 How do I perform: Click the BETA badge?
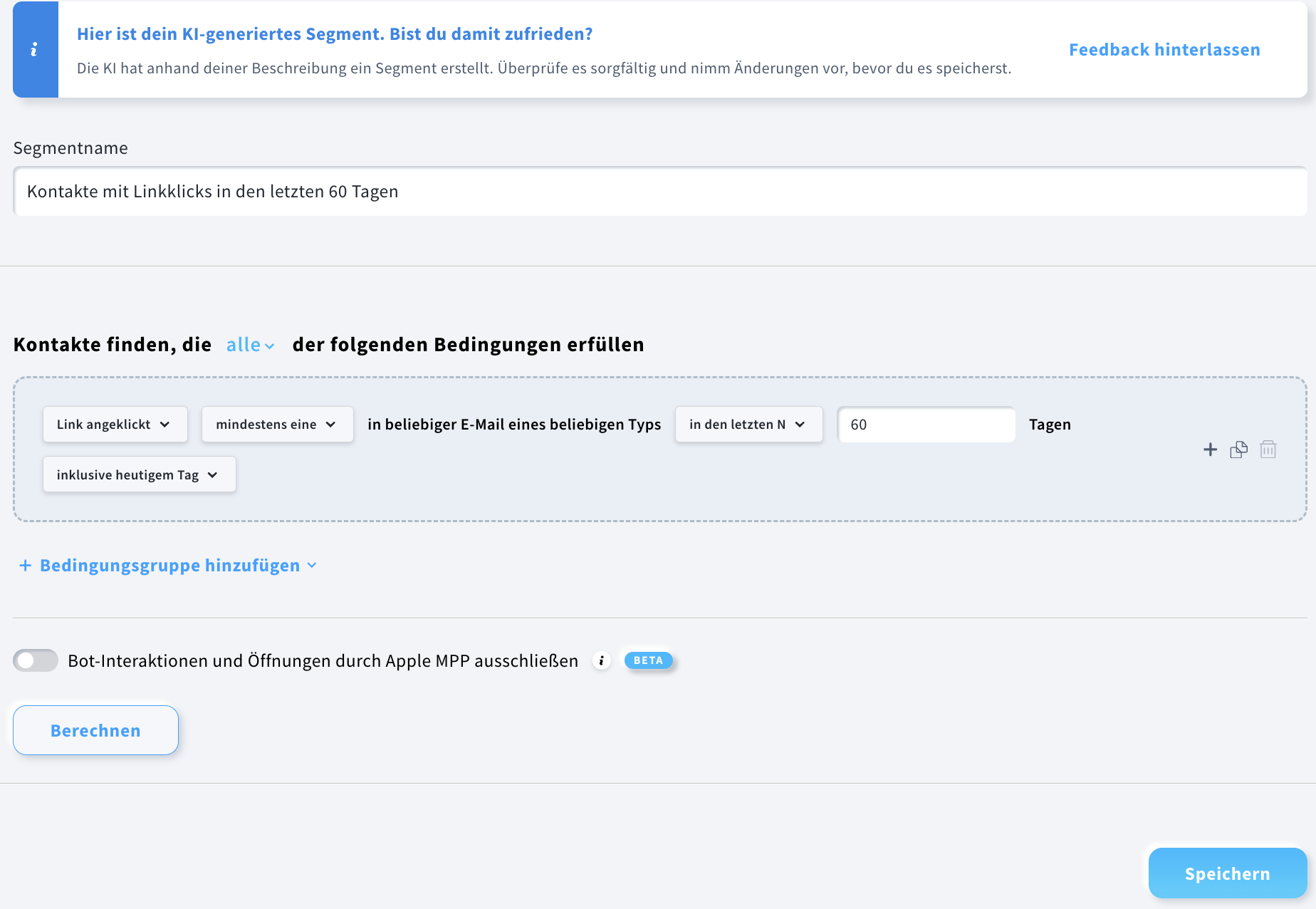(648, 660)
